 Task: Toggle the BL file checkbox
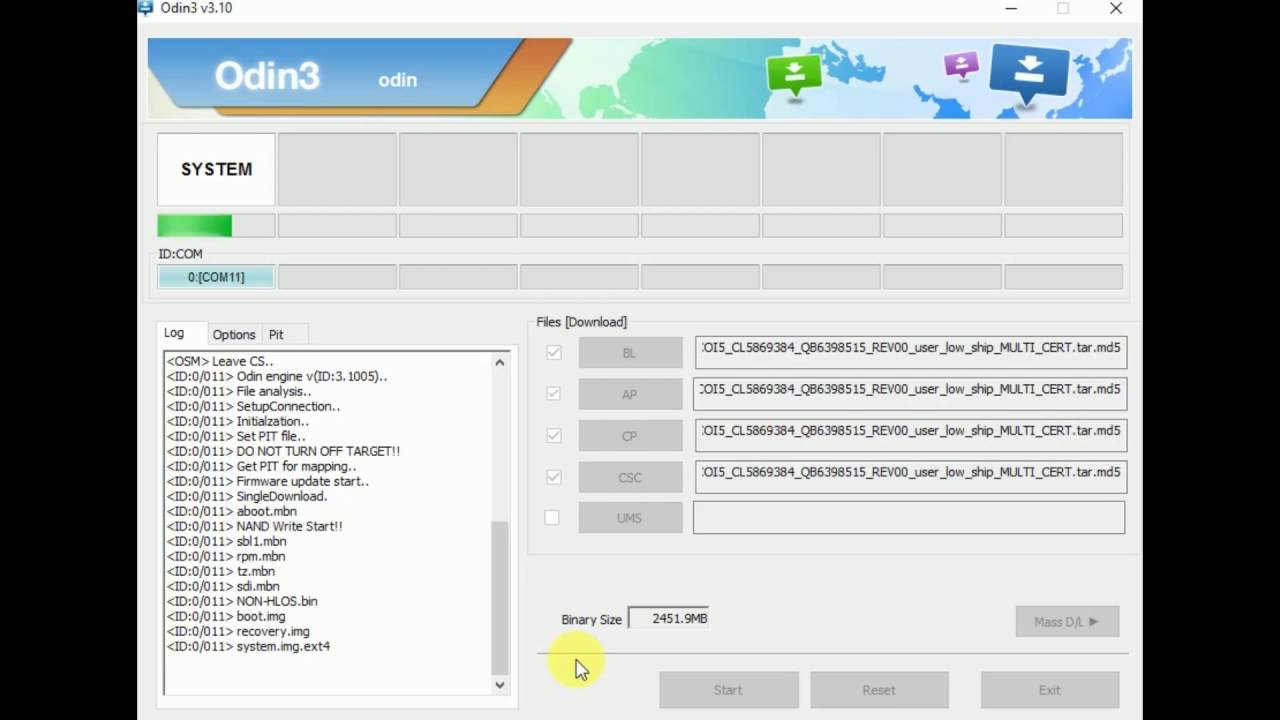tap(553, 352)
